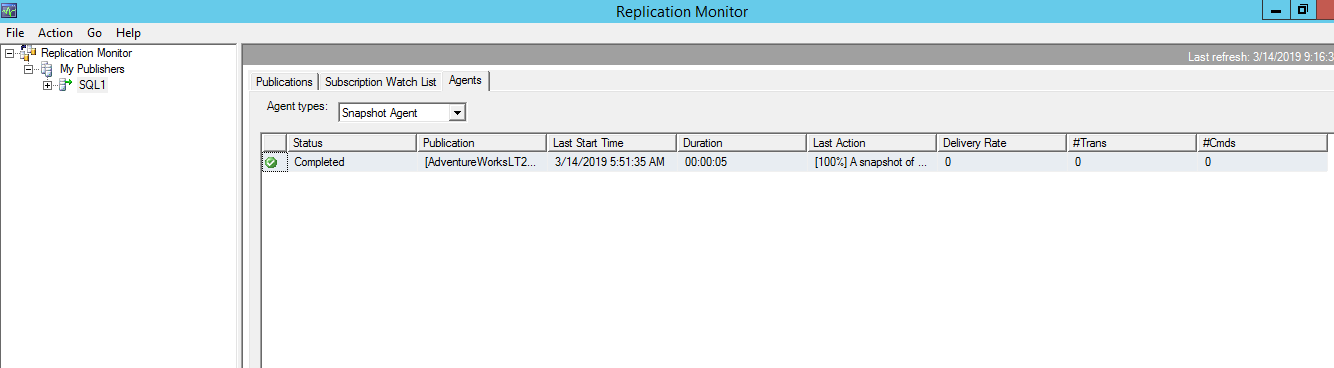1334x368 pixels.
Task: Select the Replication Monitor root node icon
Action: coord(29,53)
